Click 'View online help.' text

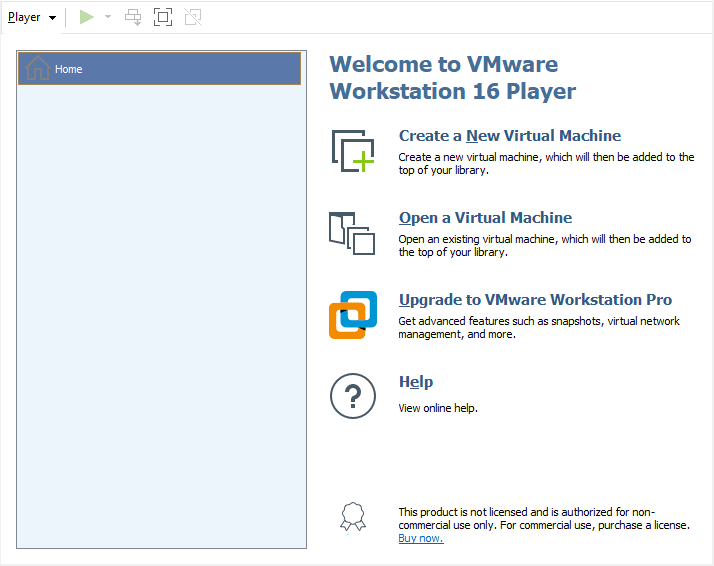click(x=438, y=408)
